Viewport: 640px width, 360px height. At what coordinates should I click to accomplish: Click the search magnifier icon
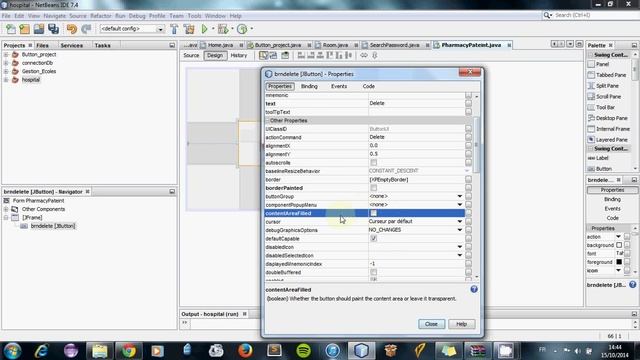[547, 15]
